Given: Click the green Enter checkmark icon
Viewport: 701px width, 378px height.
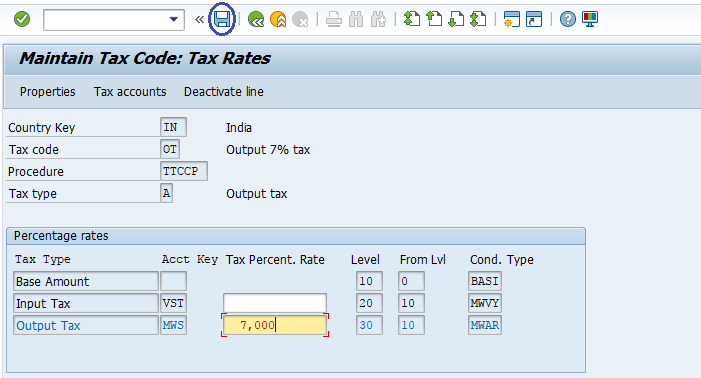Looking at the screenshot, I should (x=22, y=19).
